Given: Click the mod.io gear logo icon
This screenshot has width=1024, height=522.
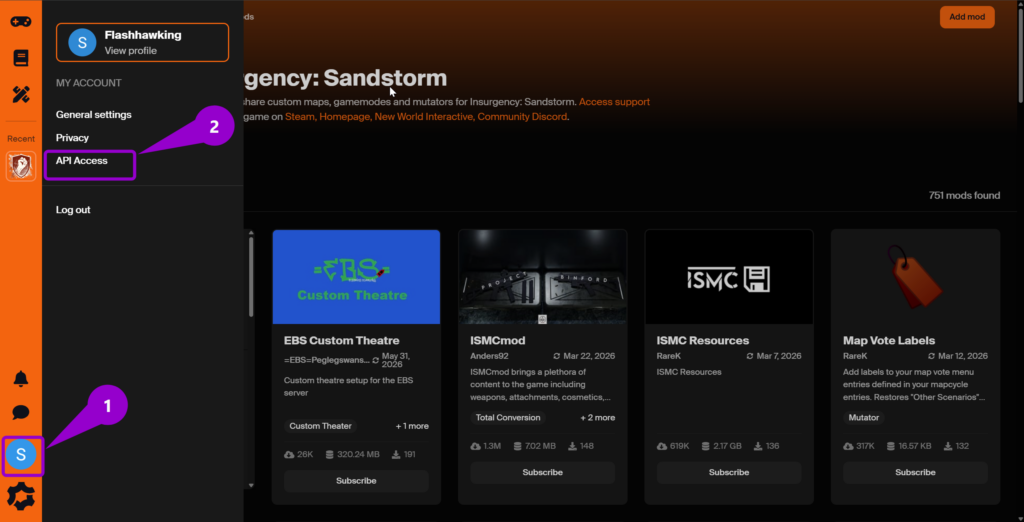Looking at the screenshot, I should click(x=21, y=497).
